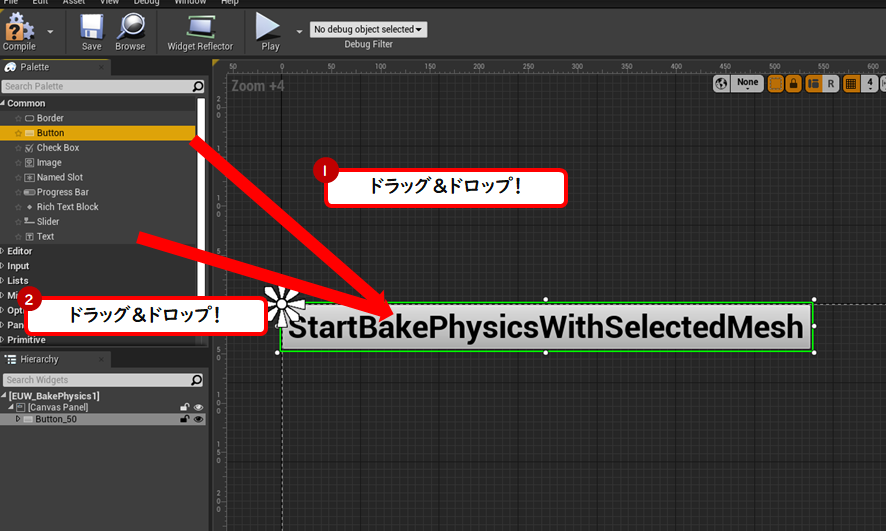This screenshot has width=886, height=531.
Task: Click the Palette search magnifier icon
Action: 198,86
